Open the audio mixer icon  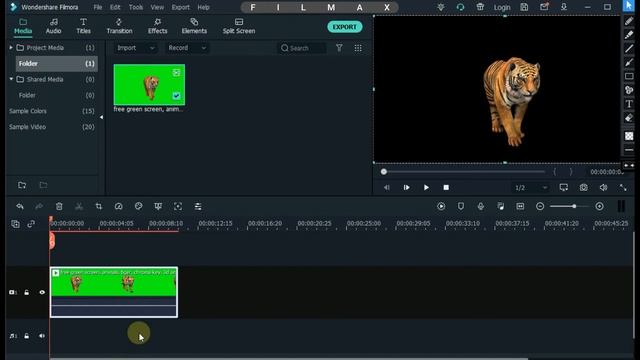point(500,207)
